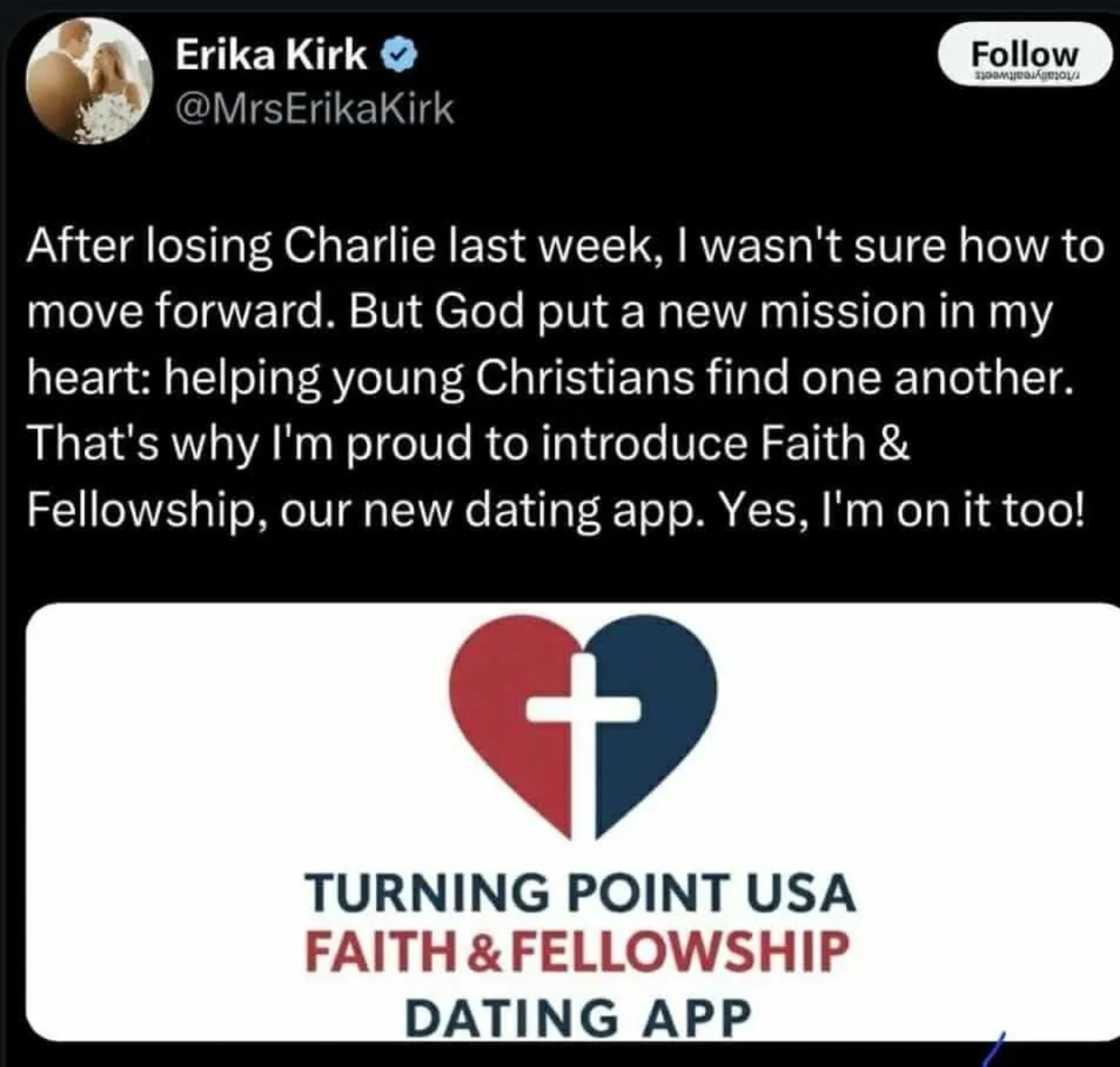The width and height of the screenshot is (1120, 1067).
Task: Select the DATING APP caption text
Action: coord(580,1016)
